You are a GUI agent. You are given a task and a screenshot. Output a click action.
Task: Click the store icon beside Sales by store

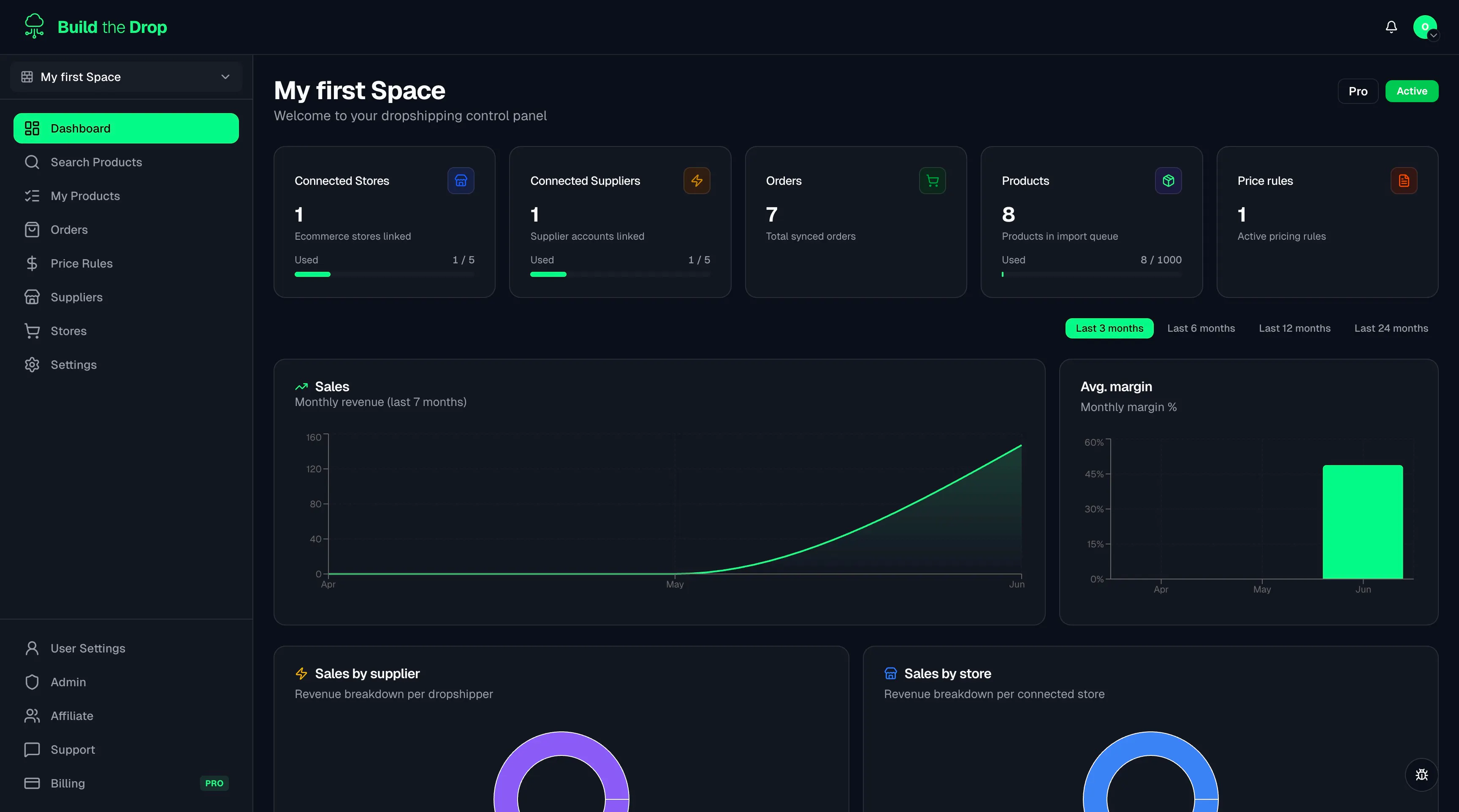pyautogui.click(x=891, y=673)
